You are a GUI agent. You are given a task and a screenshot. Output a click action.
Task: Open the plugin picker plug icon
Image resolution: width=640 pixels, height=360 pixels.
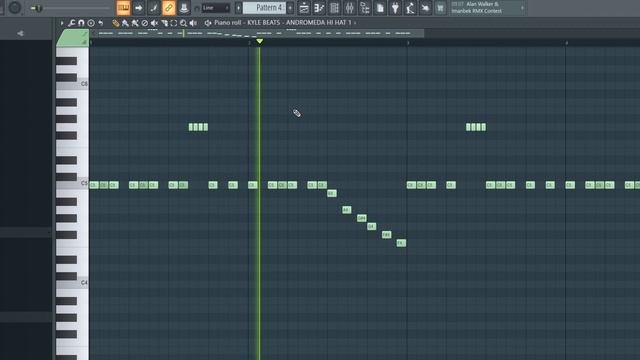pyautogui.click(x=395, y=8)
